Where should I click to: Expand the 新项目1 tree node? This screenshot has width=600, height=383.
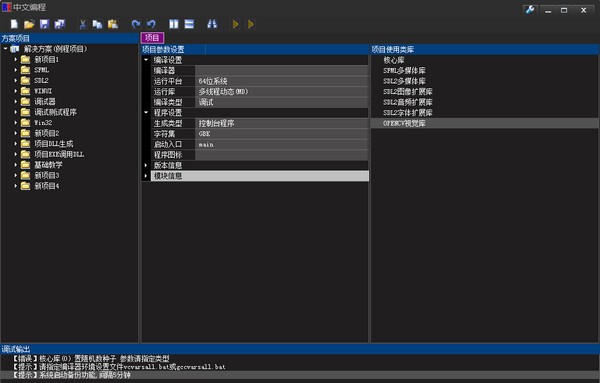tap(16, 60)
